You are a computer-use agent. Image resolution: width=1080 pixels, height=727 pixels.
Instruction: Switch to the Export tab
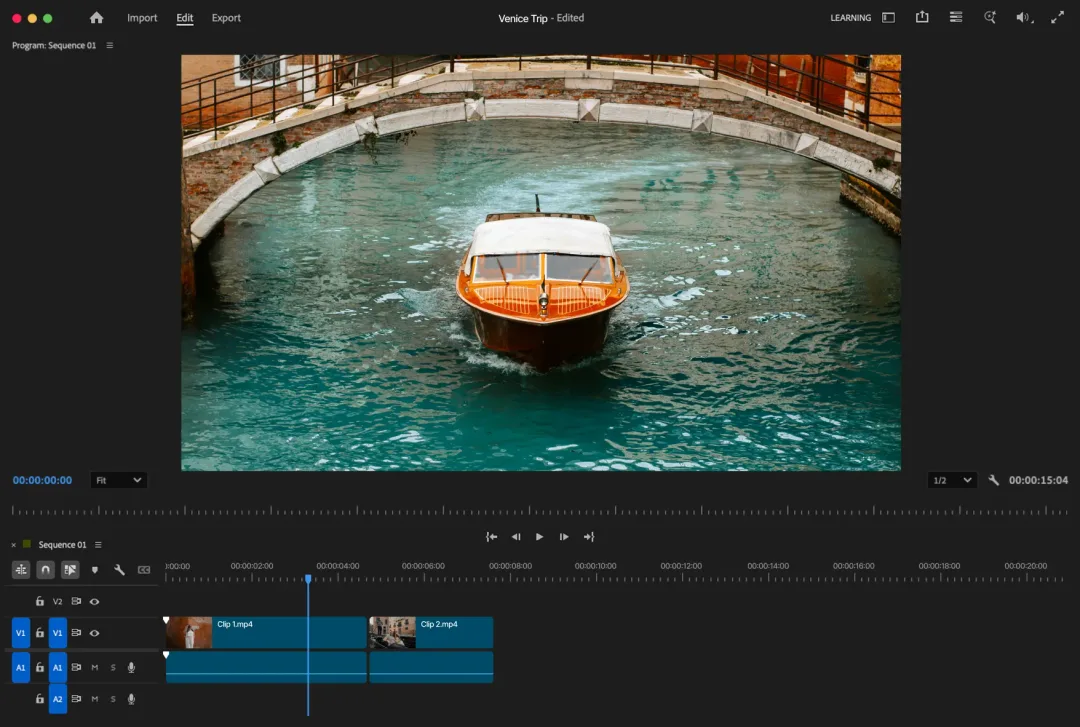click(x=226, y=18)
